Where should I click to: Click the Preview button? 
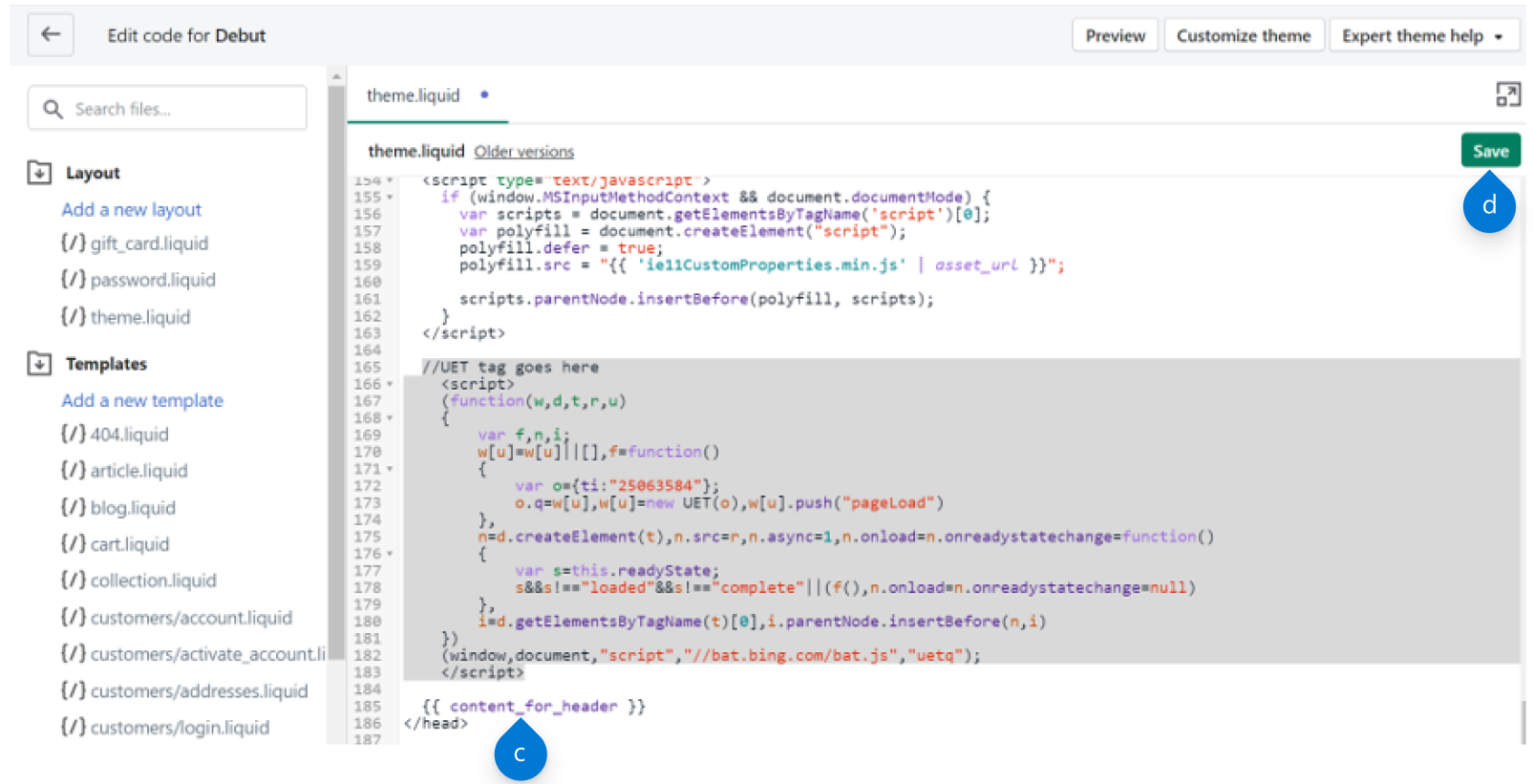tap(1116, 35)
